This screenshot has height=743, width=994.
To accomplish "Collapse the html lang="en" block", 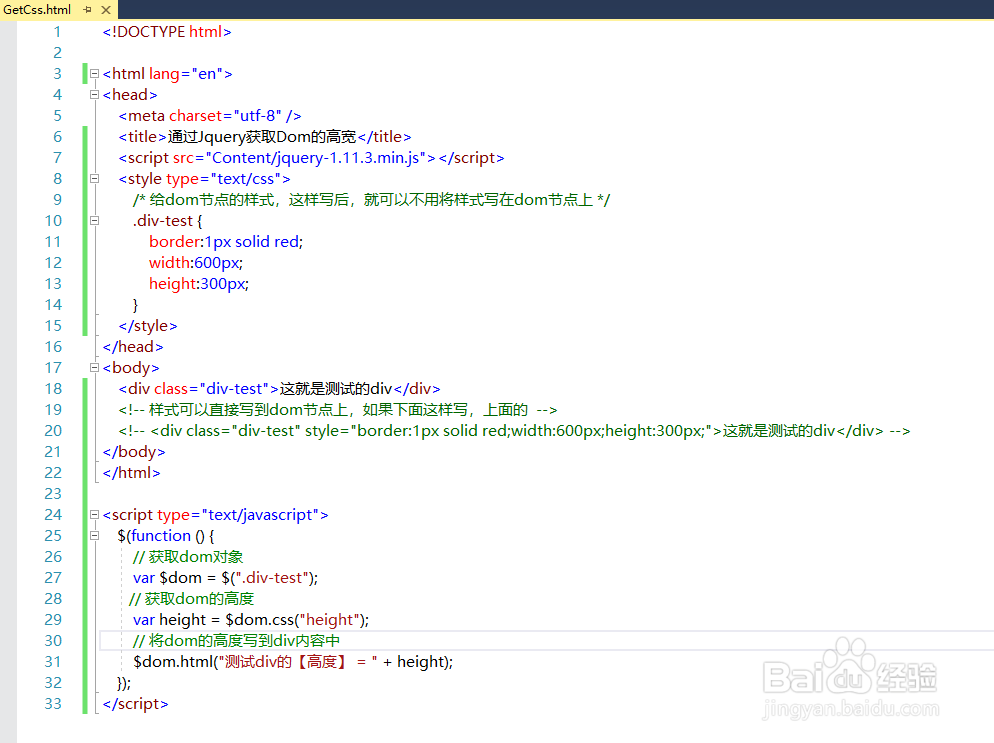I will point(94,74).
